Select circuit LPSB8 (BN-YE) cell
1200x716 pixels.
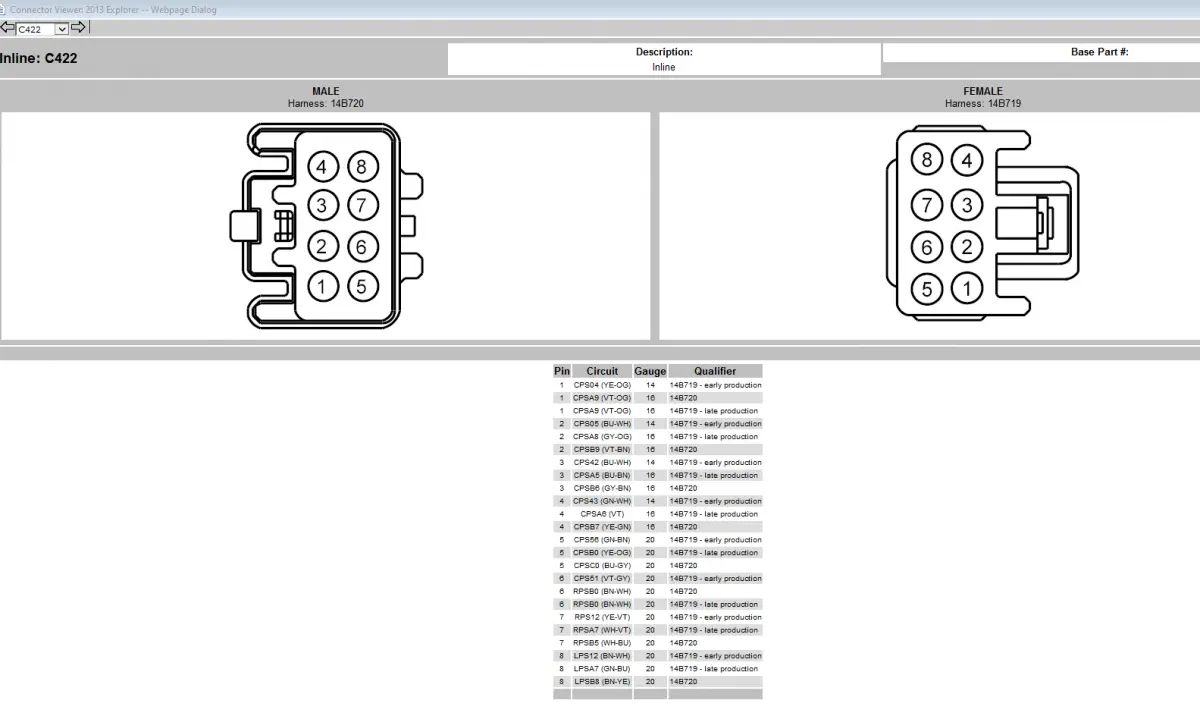click(602, 681)
